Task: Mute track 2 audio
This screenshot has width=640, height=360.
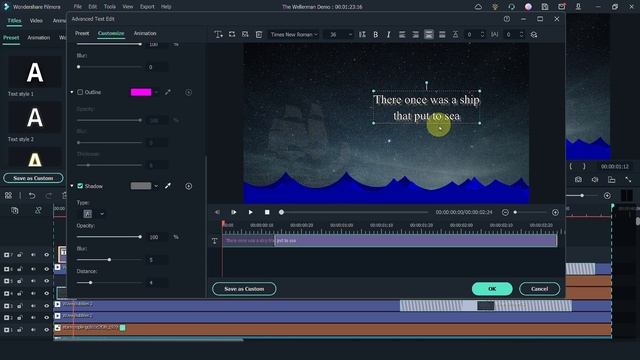Action: point(33,317)
